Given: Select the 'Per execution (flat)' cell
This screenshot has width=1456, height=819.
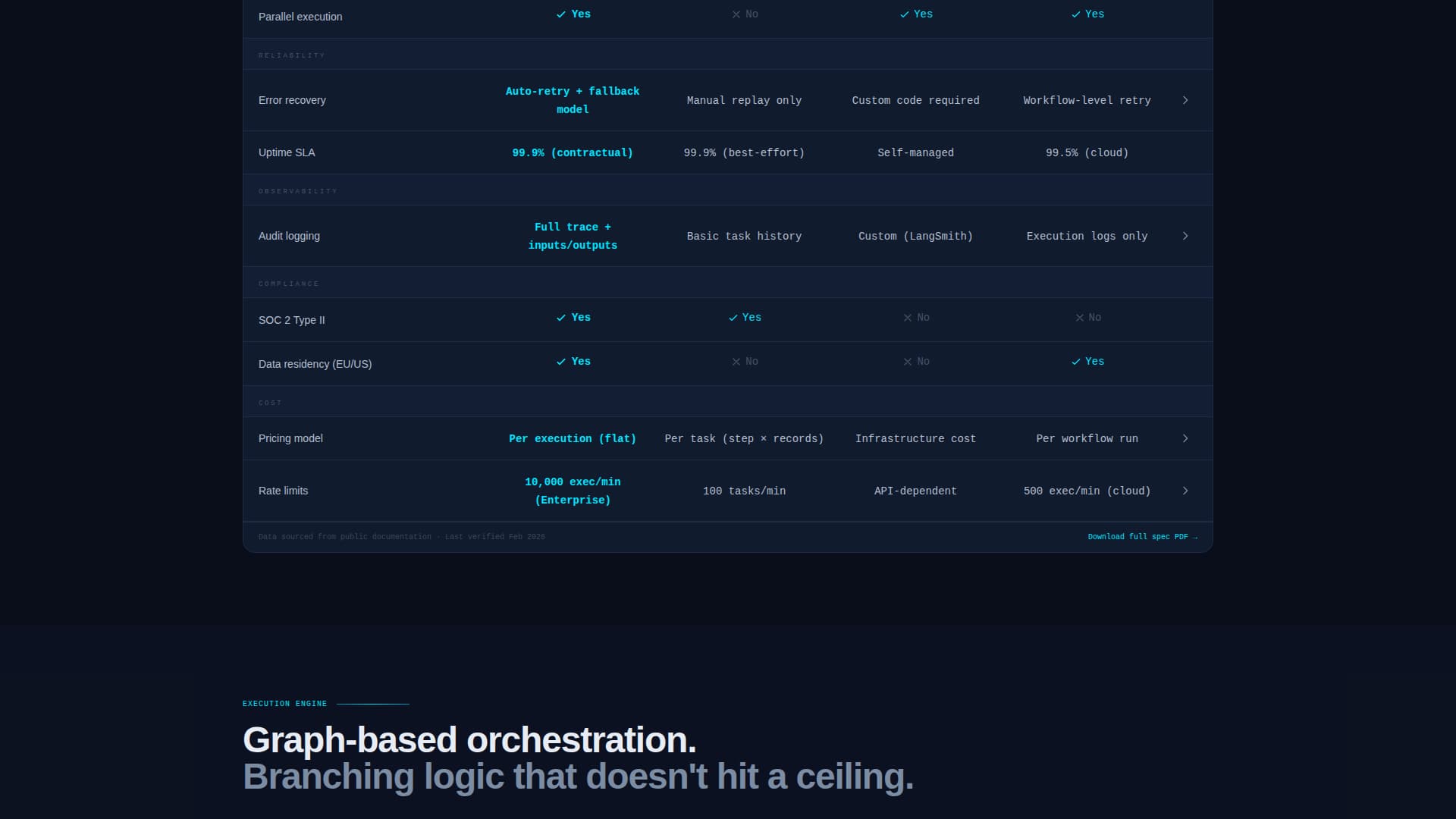Looking at the screenshot, I should tap(573, 438).
